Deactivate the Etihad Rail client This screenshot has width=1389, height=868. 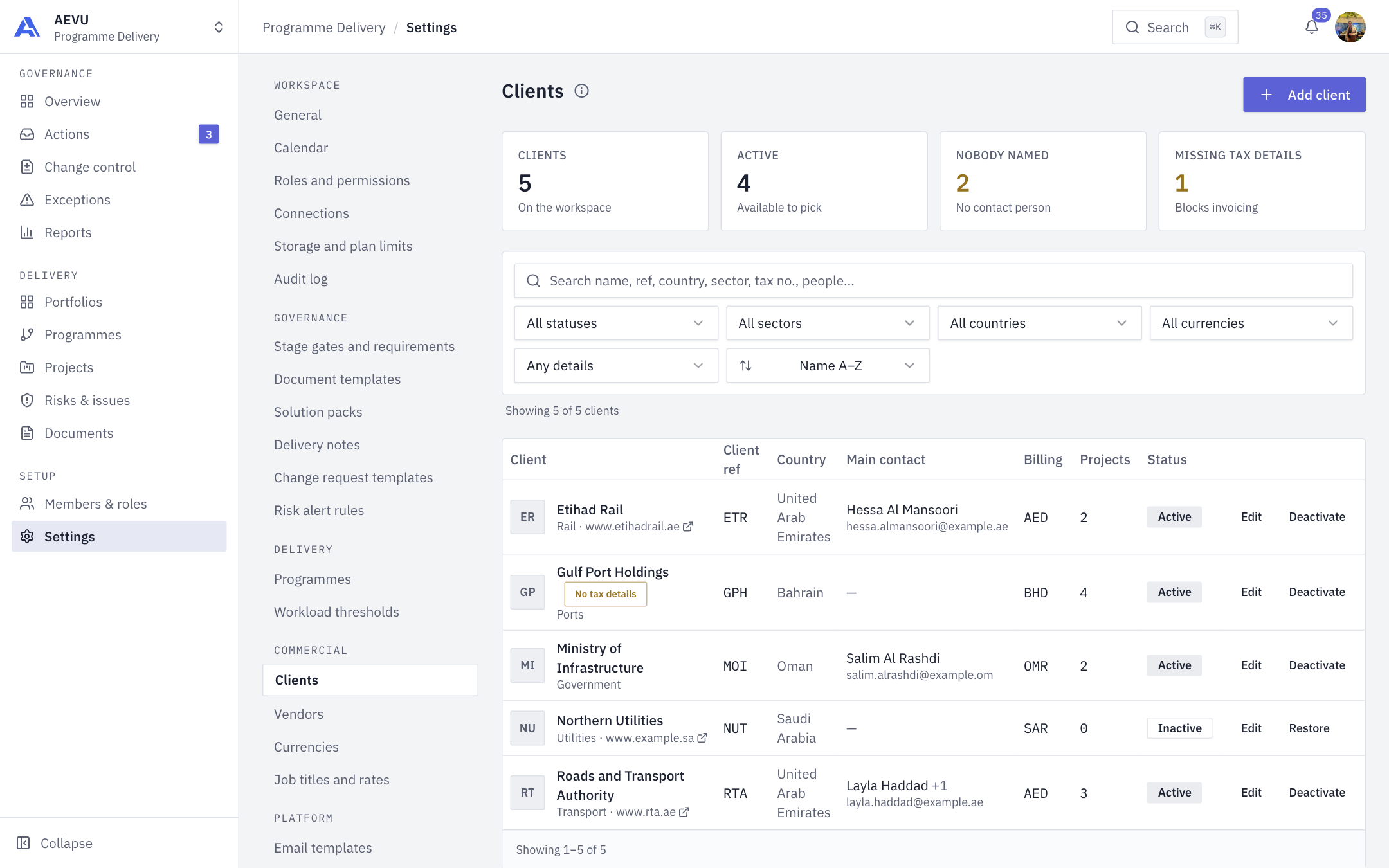coord(1316,517)
